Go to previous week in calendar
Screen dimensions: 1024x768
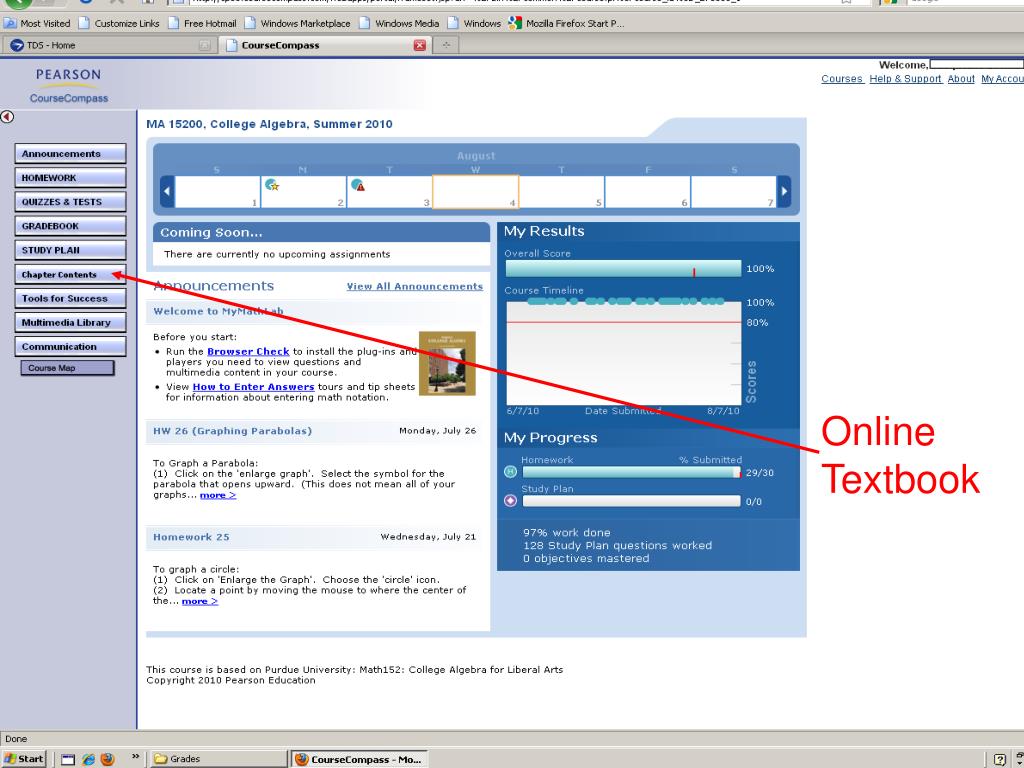coord(167,192)
